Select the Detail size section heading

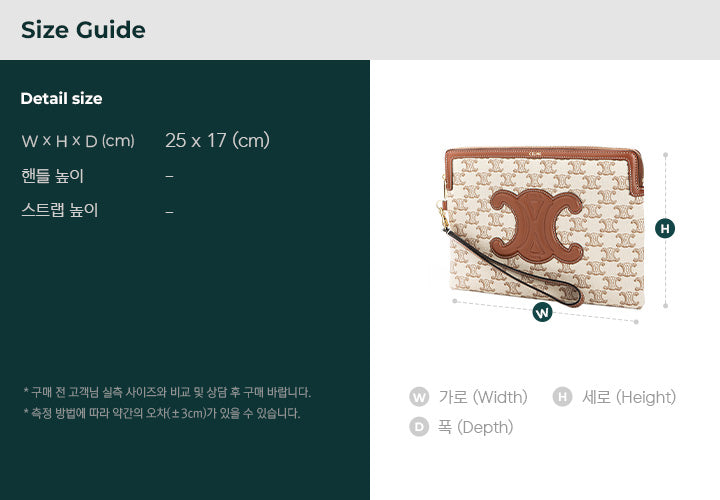tap(61, 98)
